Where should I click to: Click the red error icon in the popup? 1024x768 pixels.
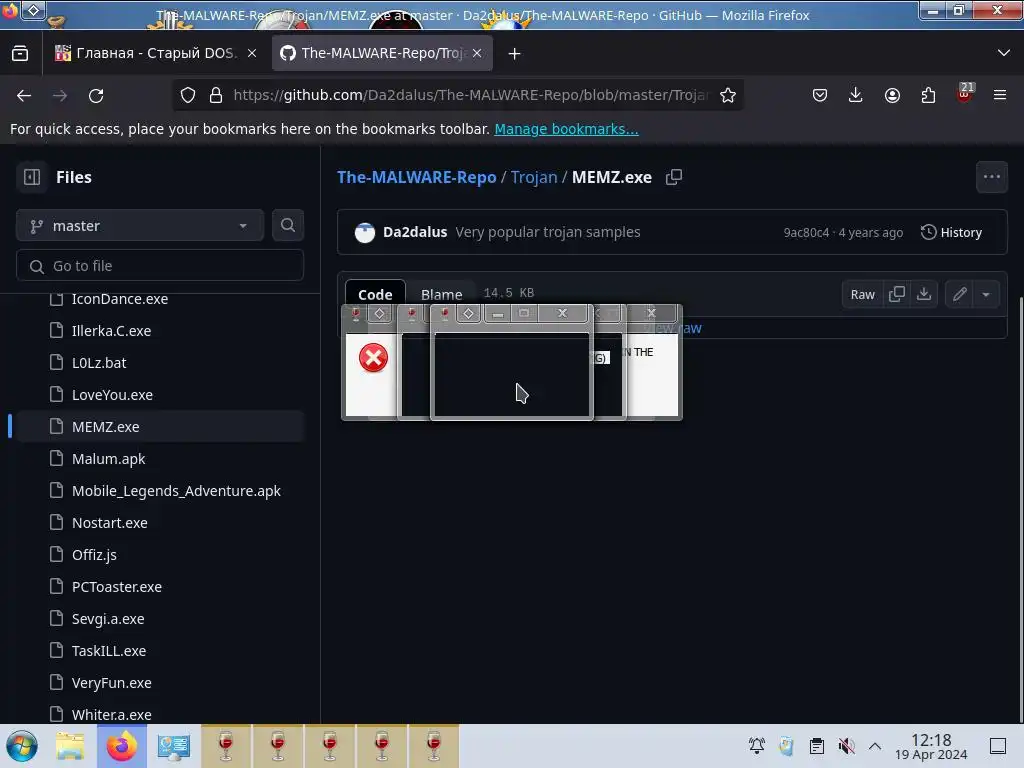coord(374,358)
